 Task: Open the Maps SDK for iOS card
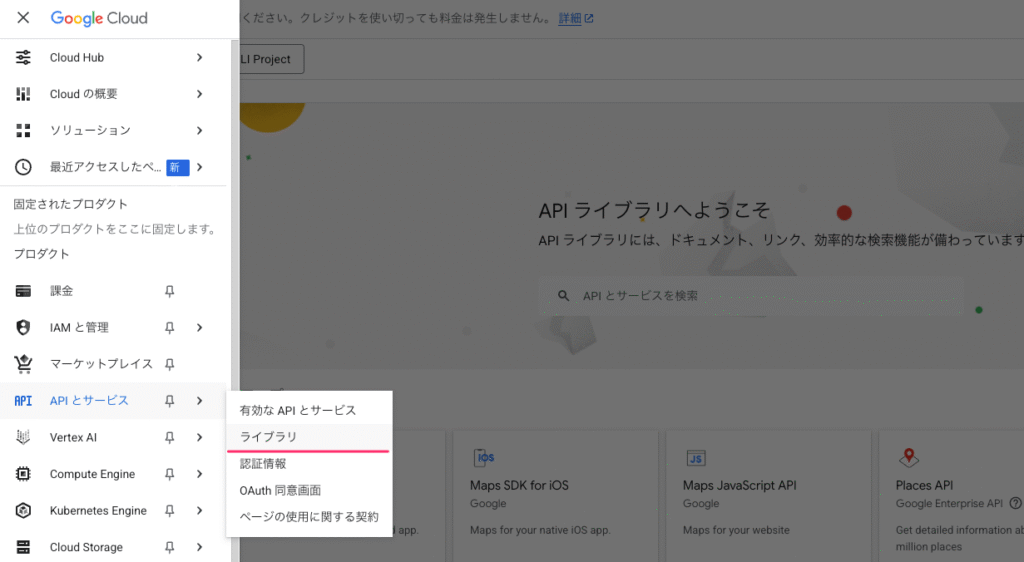(x=555, y=496)
